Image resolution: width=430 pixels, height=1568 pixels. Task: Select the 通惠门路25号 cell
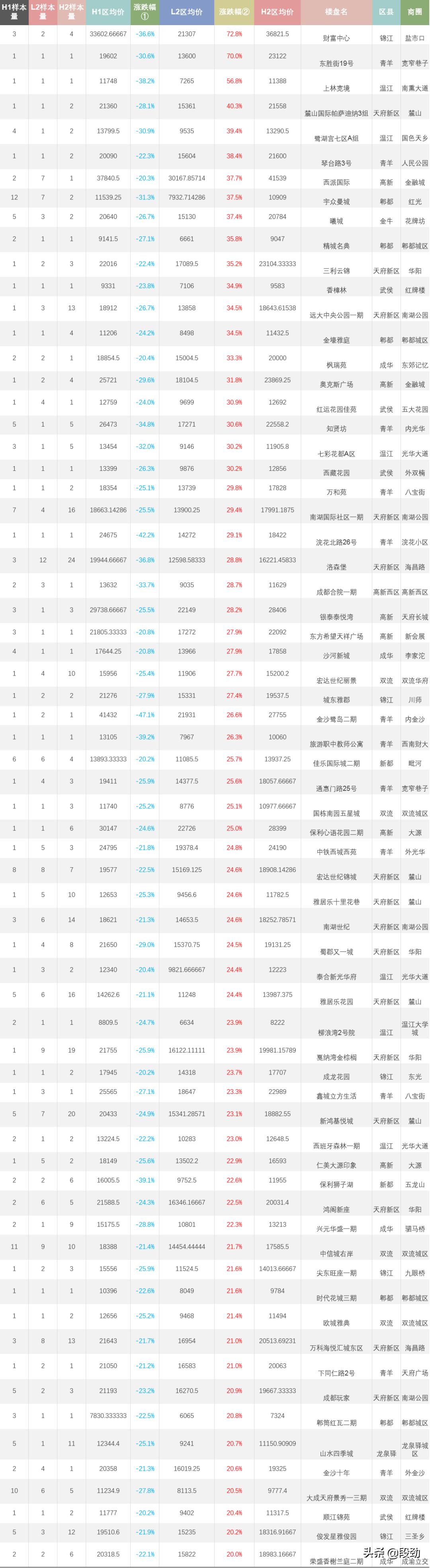tap(336, 789)
